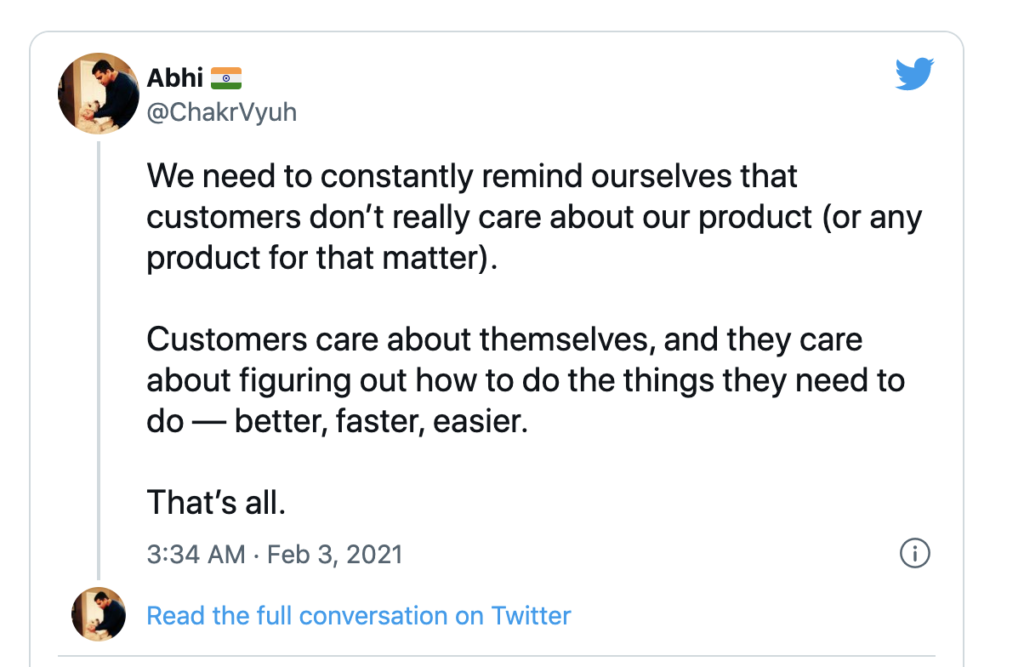This screenshot has width=1024, height=667.
Task: Click the line starting "about figuring out how"
Action: point(525,380)
